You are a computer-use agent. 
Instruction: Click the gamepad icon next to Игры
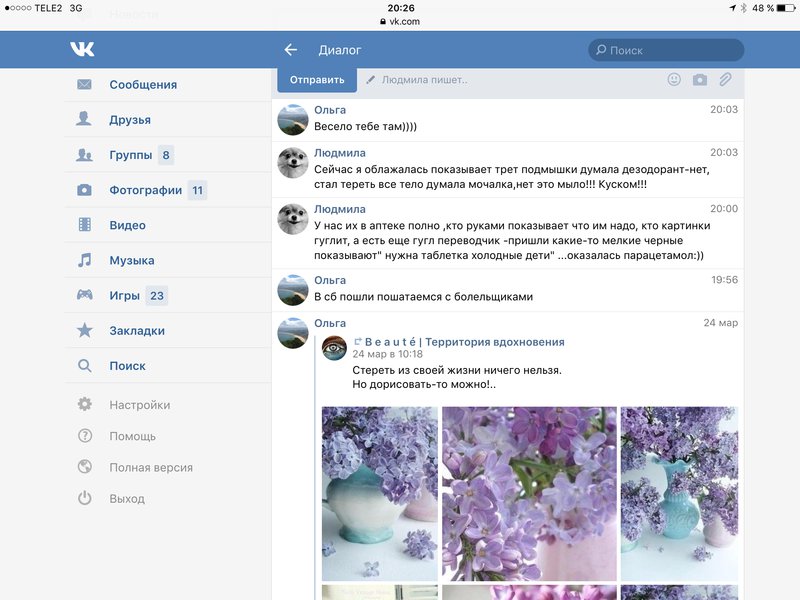[x=85, y=294]
